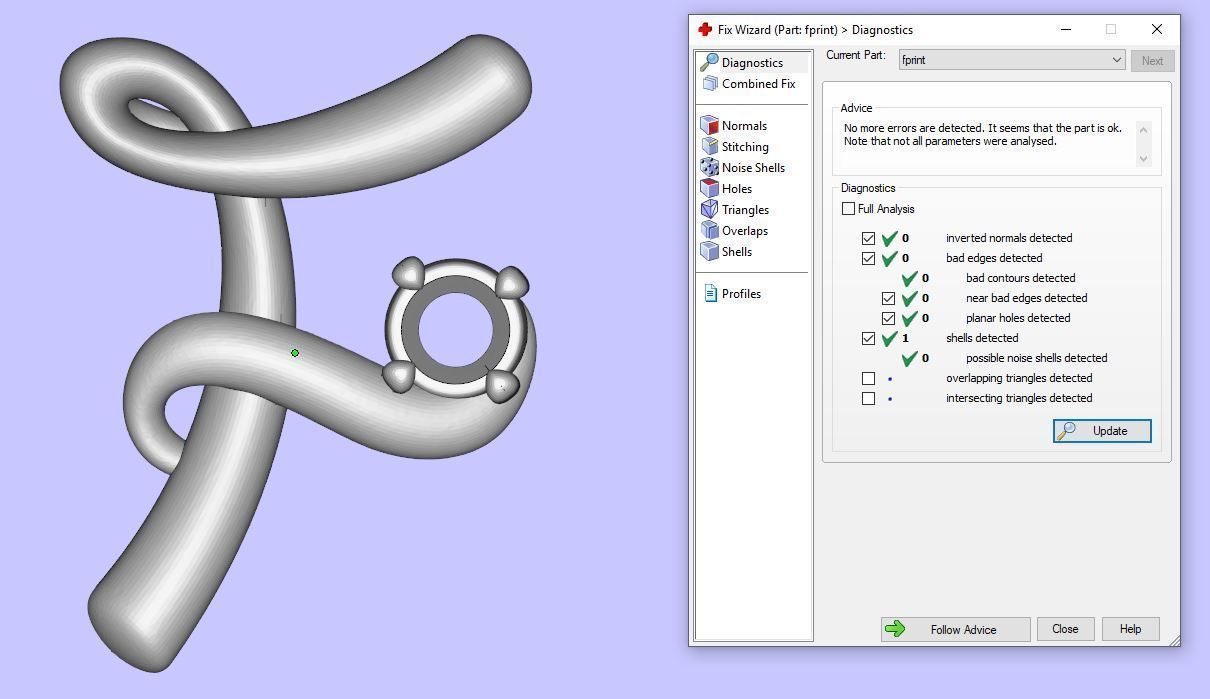Open the Normals fix page
The height and width of the screenshot is (699, 1210).
744,126
